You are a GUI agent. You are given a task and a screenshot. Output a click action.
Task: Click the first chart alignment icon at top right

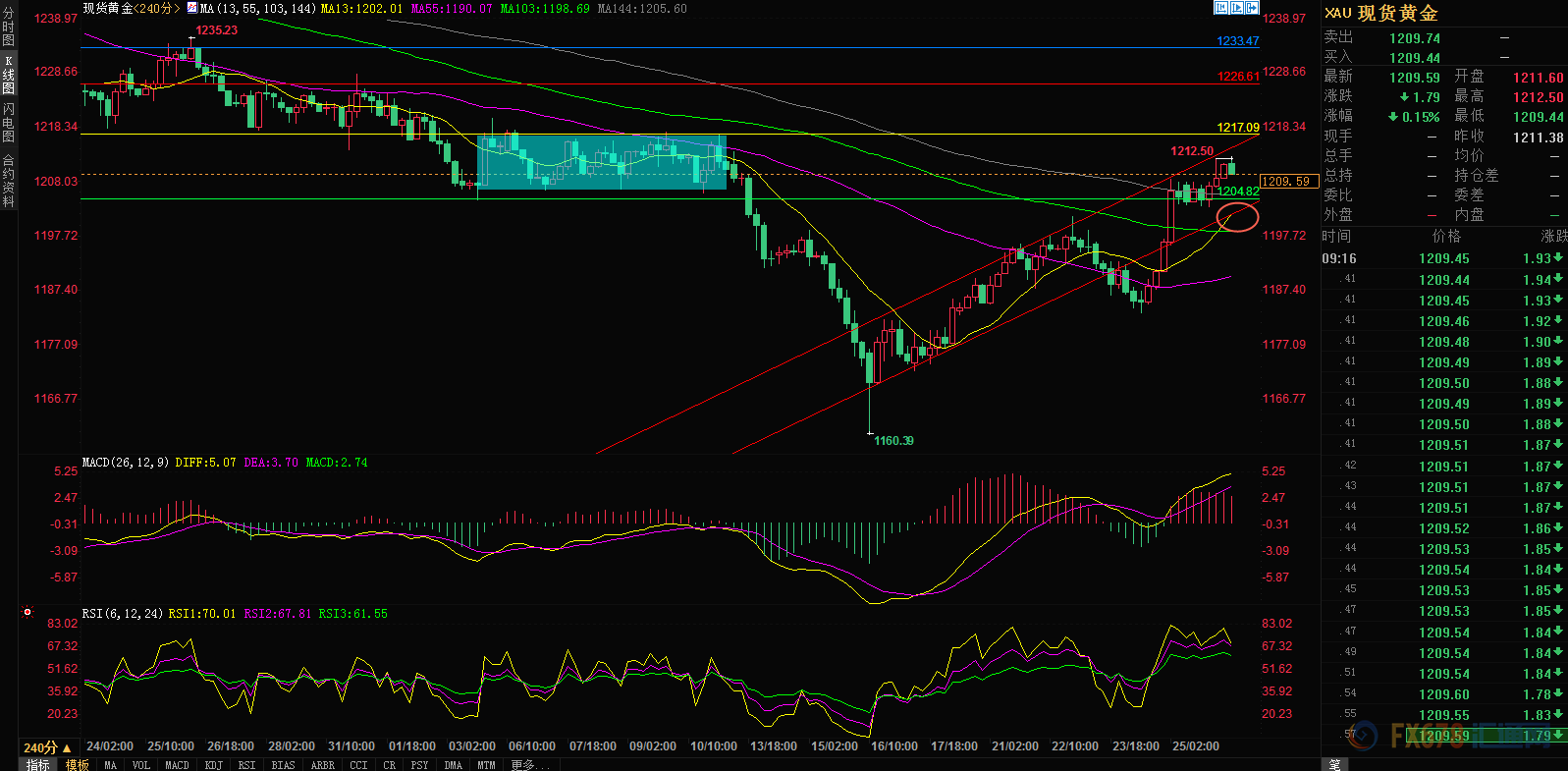tap(1221, 8)
